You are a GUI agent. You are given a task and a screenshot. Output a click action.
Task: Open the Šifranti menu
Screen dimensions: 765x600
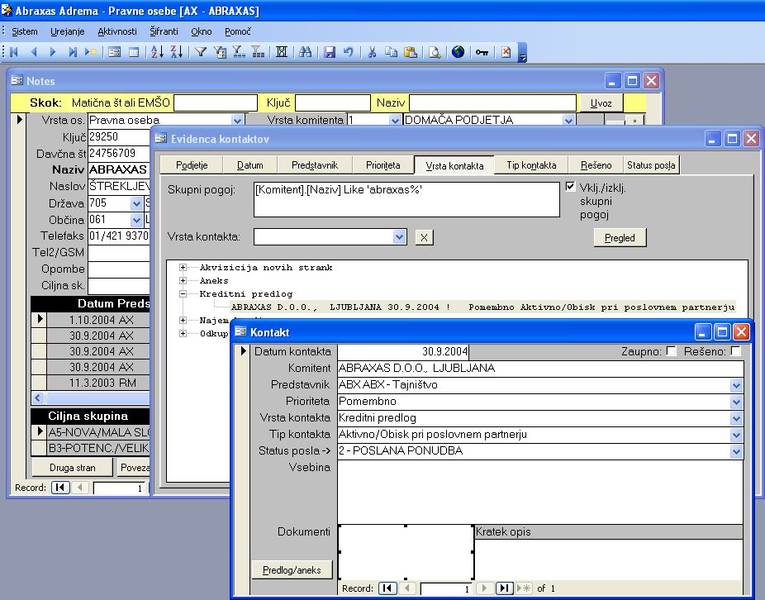164,32
